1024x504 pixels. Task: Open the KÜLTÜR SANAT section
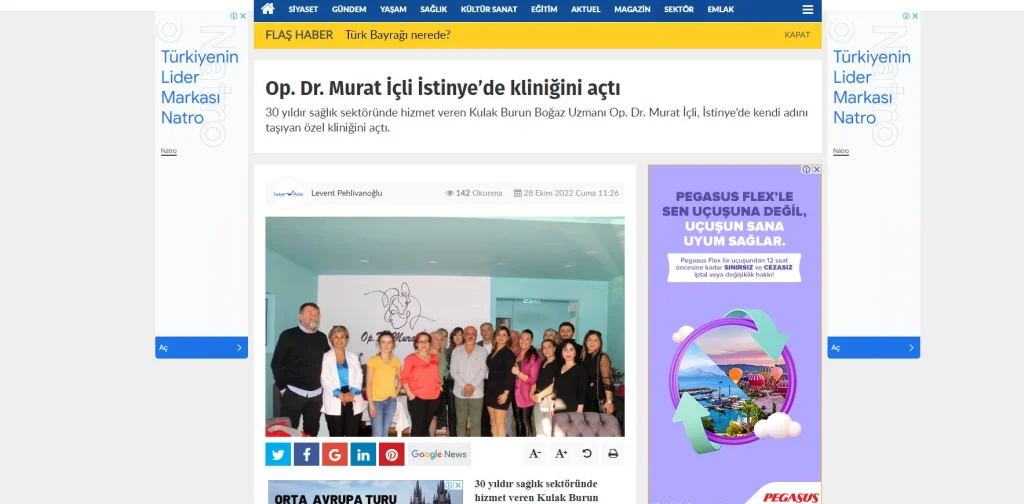(489, 9)
